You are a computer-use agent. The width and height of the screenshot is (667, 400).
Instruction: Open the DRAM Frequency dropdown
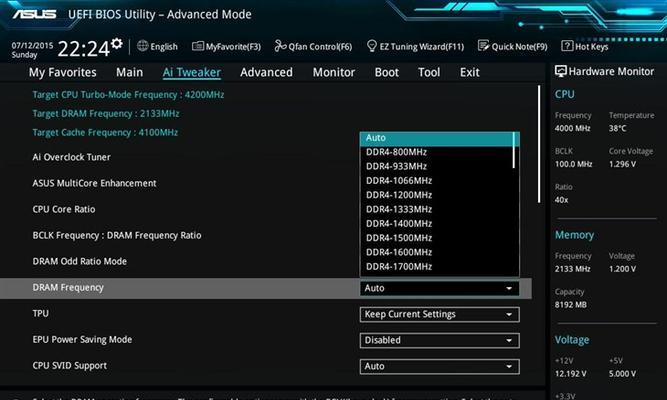point(439,288)
